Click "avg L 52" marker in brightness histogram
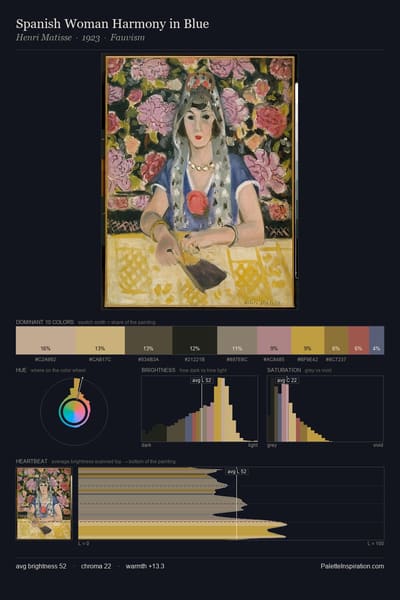 coord(202,380)
